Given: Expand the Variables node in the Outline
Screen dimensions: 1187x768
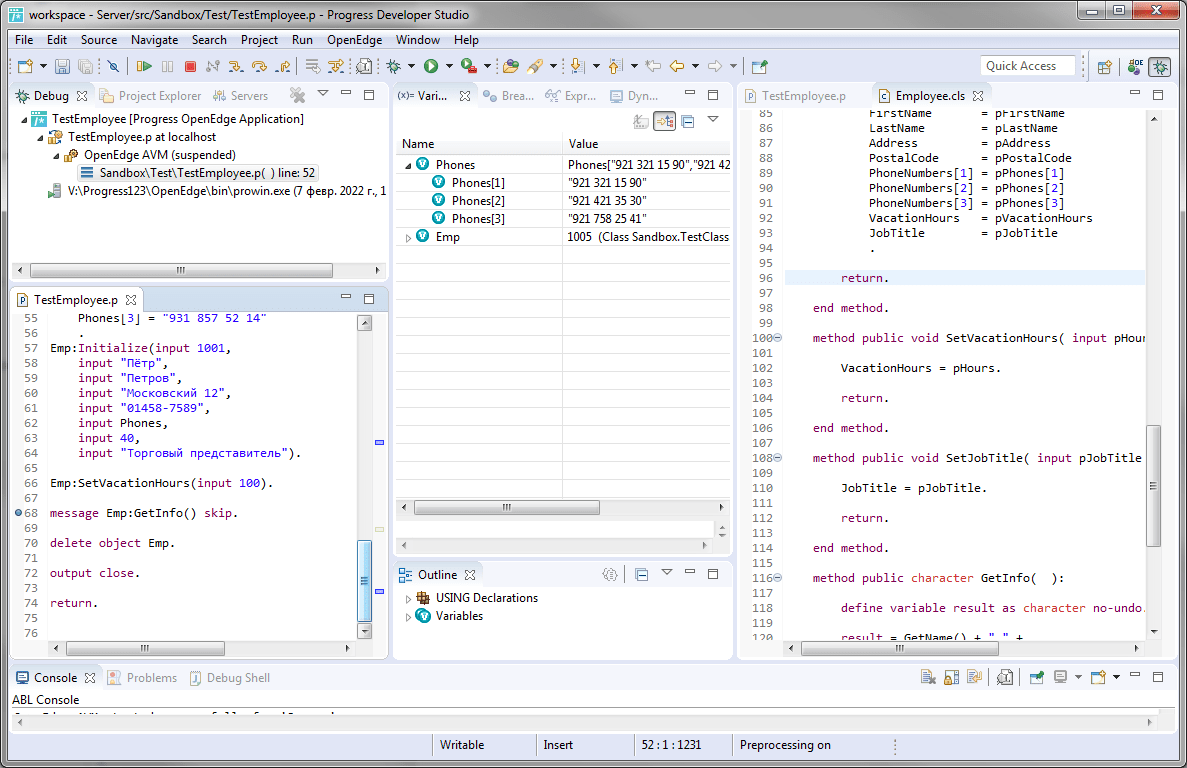Looking at the screenshot, I should (408, 617).
